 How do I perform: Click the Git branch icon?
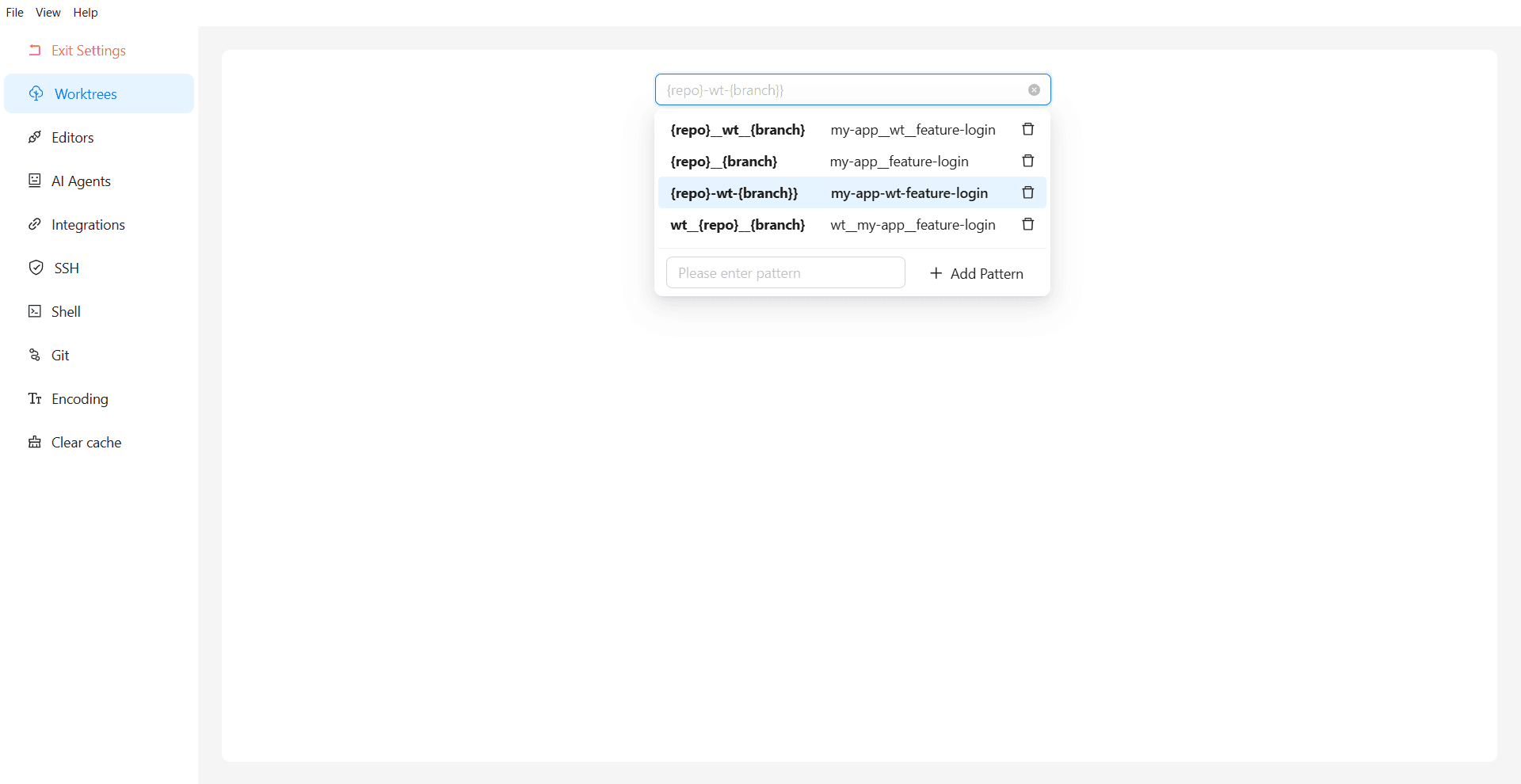click(x=35, y=355)
